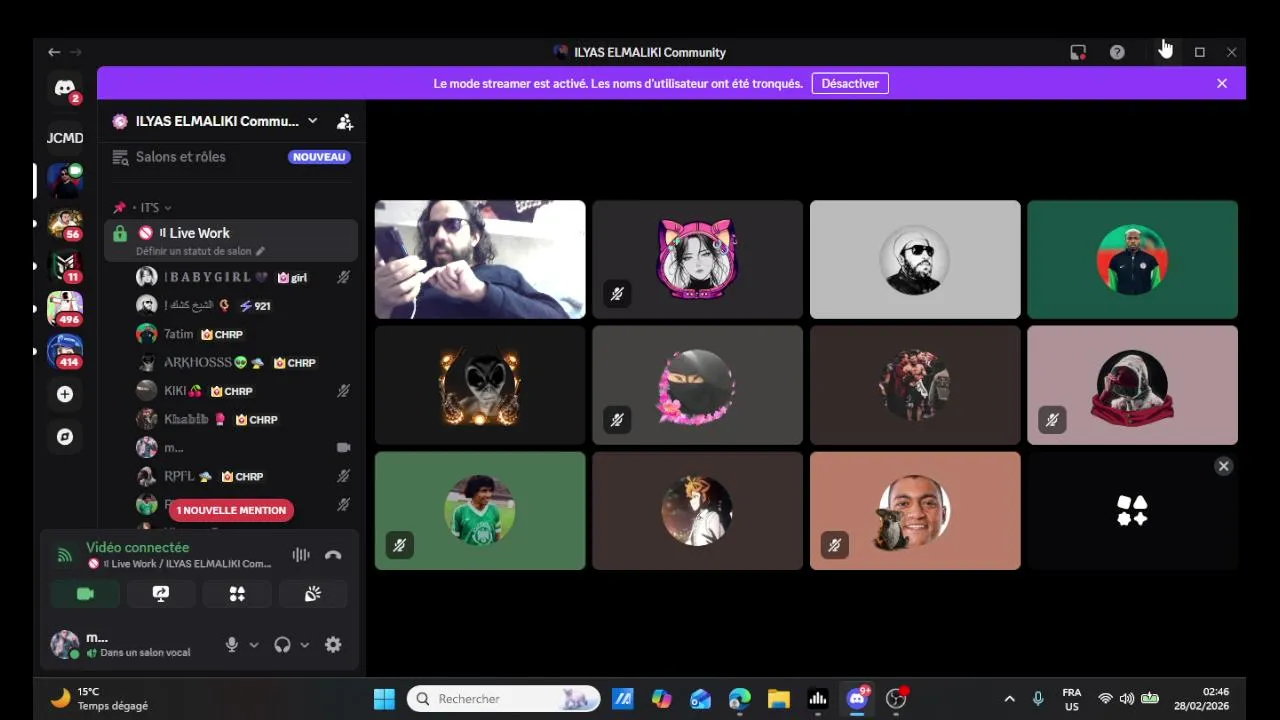Open your user profile panel avatar
This screenshot has width=1280, height=720.
coord(65,644)
